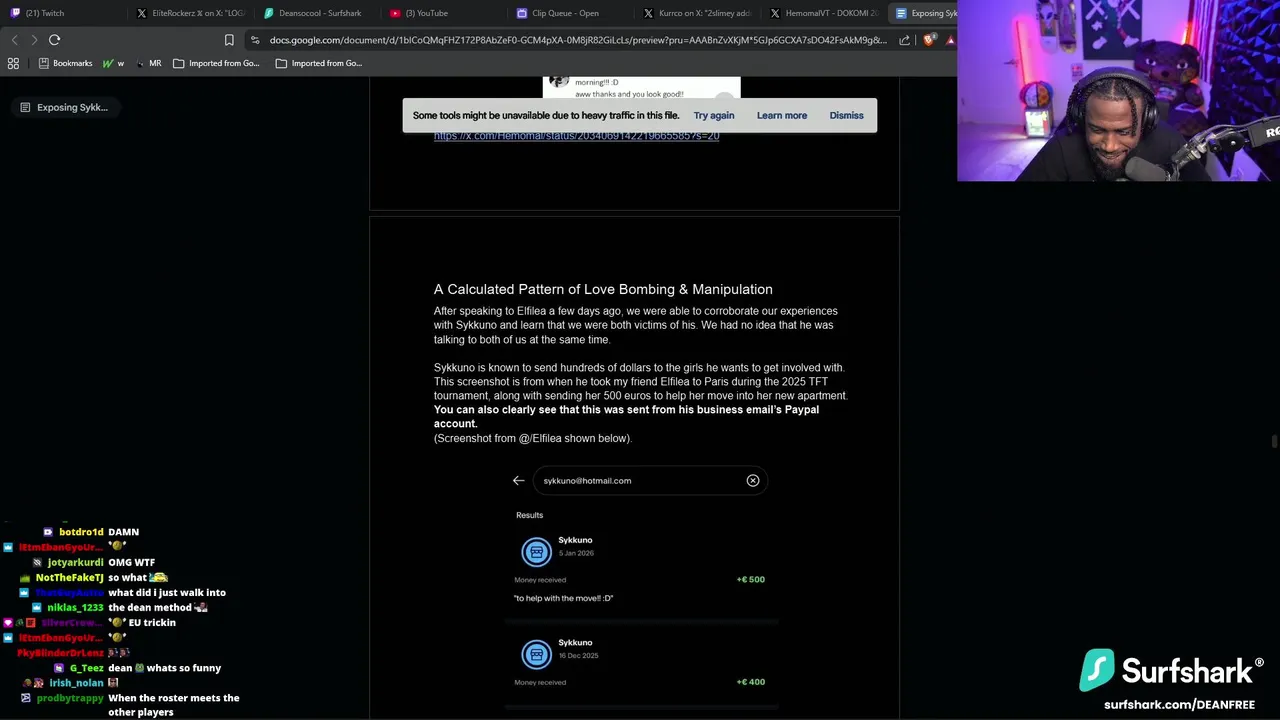Open the EliteRockerz X tab

pos(190,13)
